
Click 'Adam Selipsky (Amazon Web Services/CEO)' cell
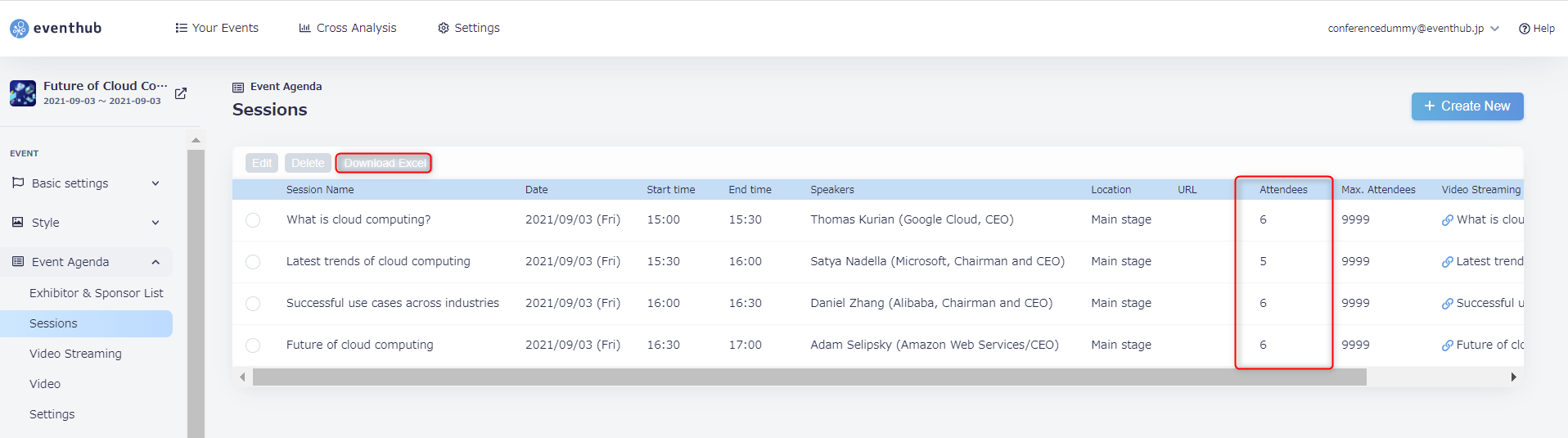935,345
